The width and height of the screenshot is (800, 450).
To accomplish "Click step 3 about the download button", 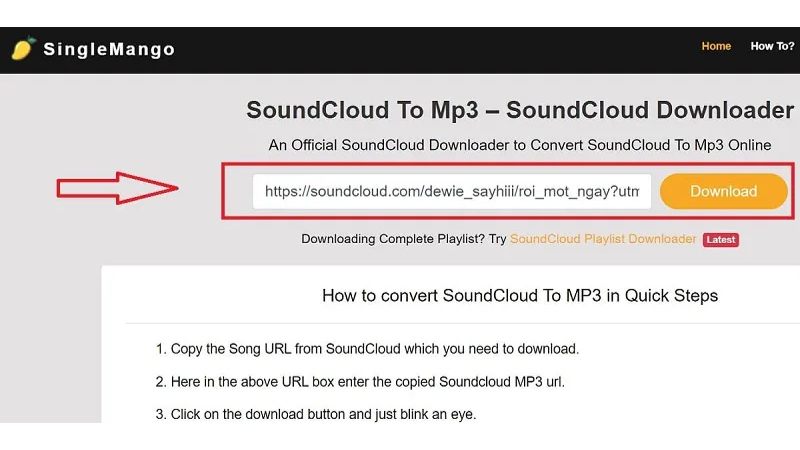I will (x=316, y=414).
